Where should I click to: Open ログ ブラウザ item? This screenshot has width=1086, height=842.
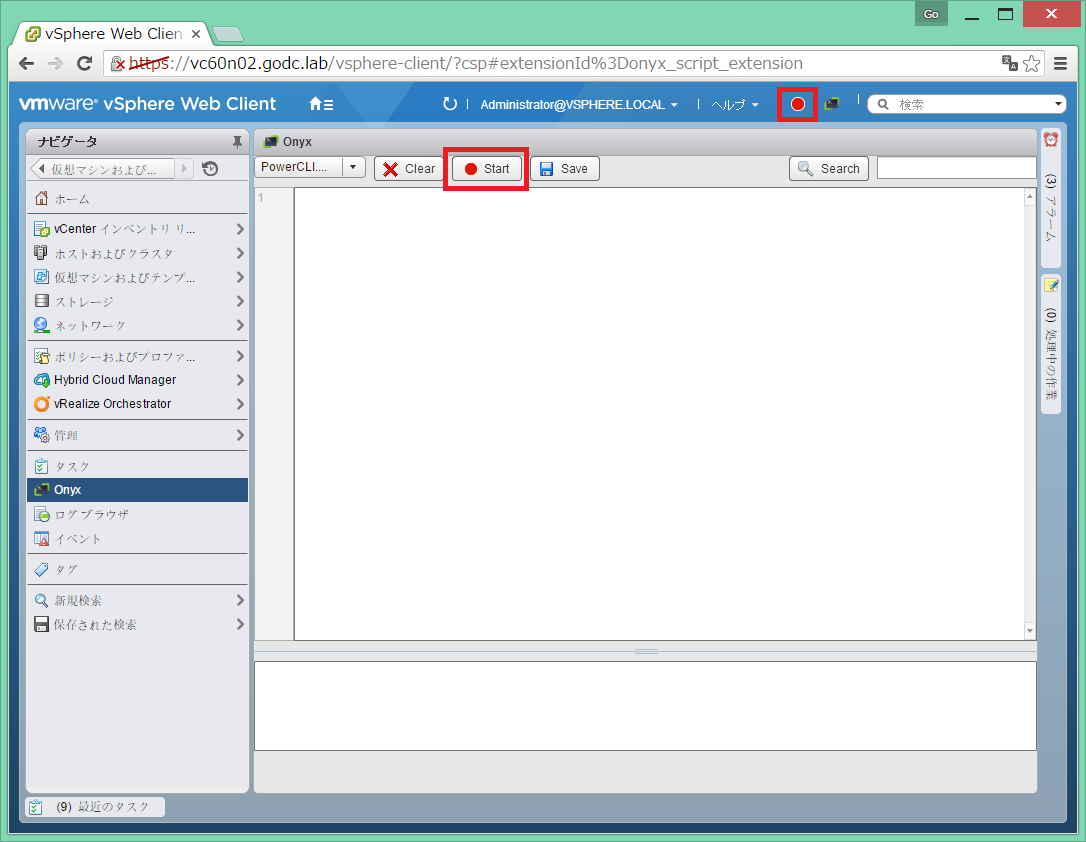click(137, 514)
